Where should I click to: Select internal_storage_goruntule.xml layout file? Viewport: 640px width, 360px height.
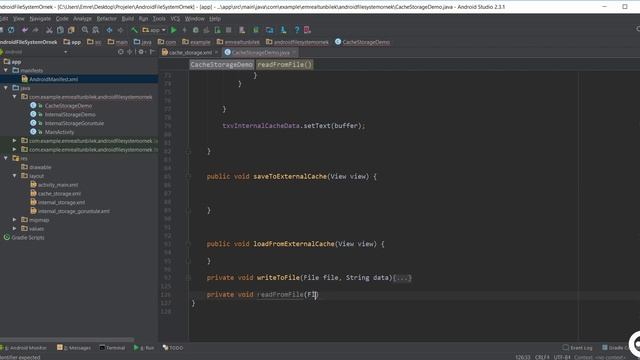[x=73, y=211]
